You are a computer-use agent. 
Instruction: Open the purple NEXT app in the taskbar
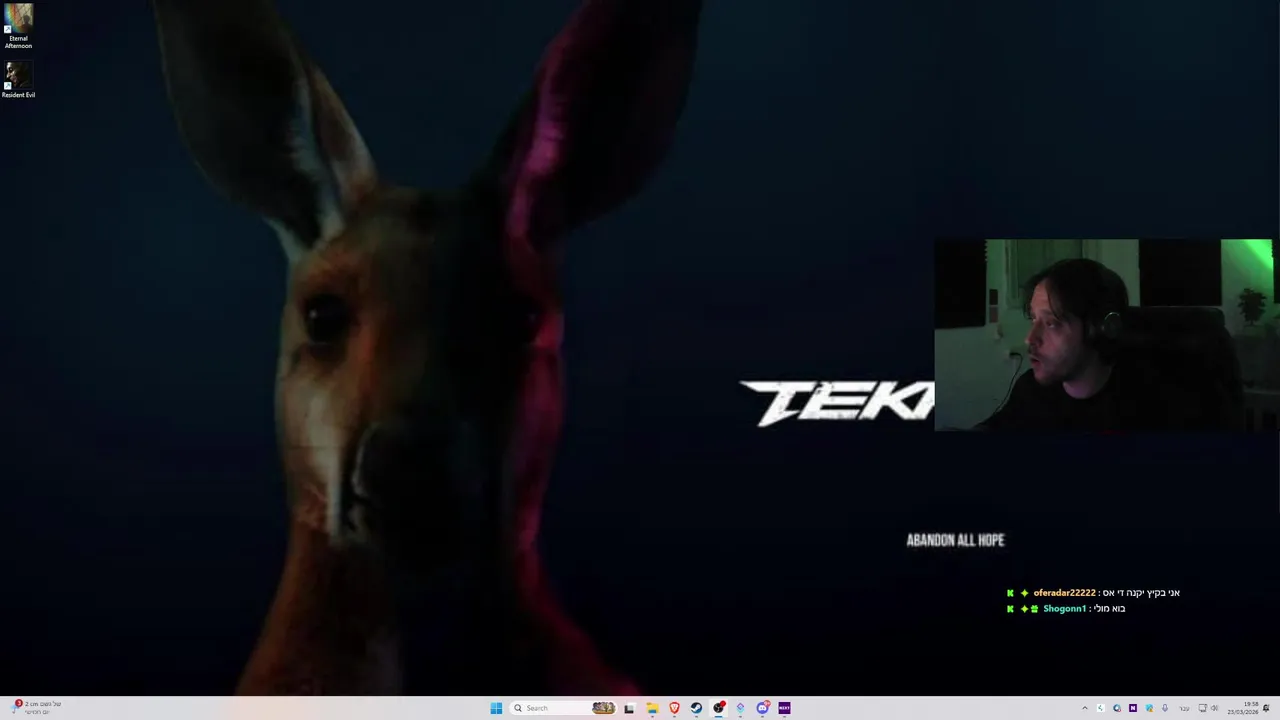tap(784, 708)
